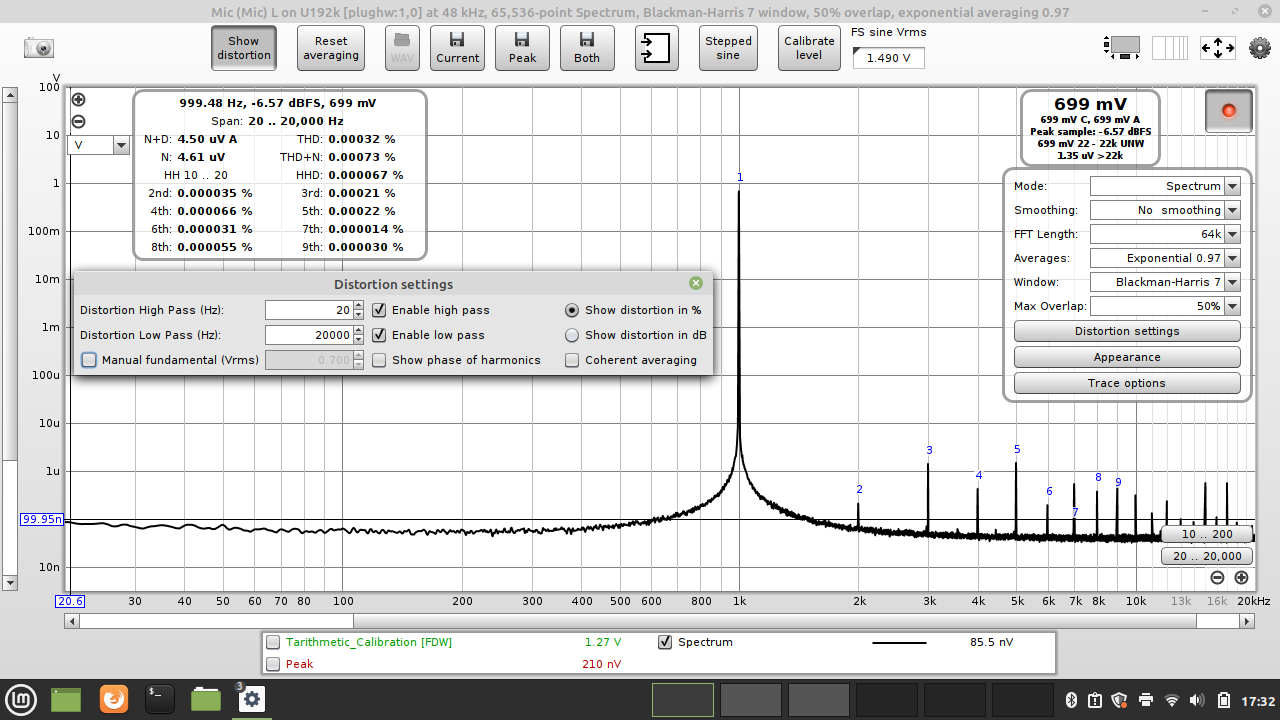Select Show distortion in dB radio
Viewport: 1280px width, 720px height.
(572, 335)
